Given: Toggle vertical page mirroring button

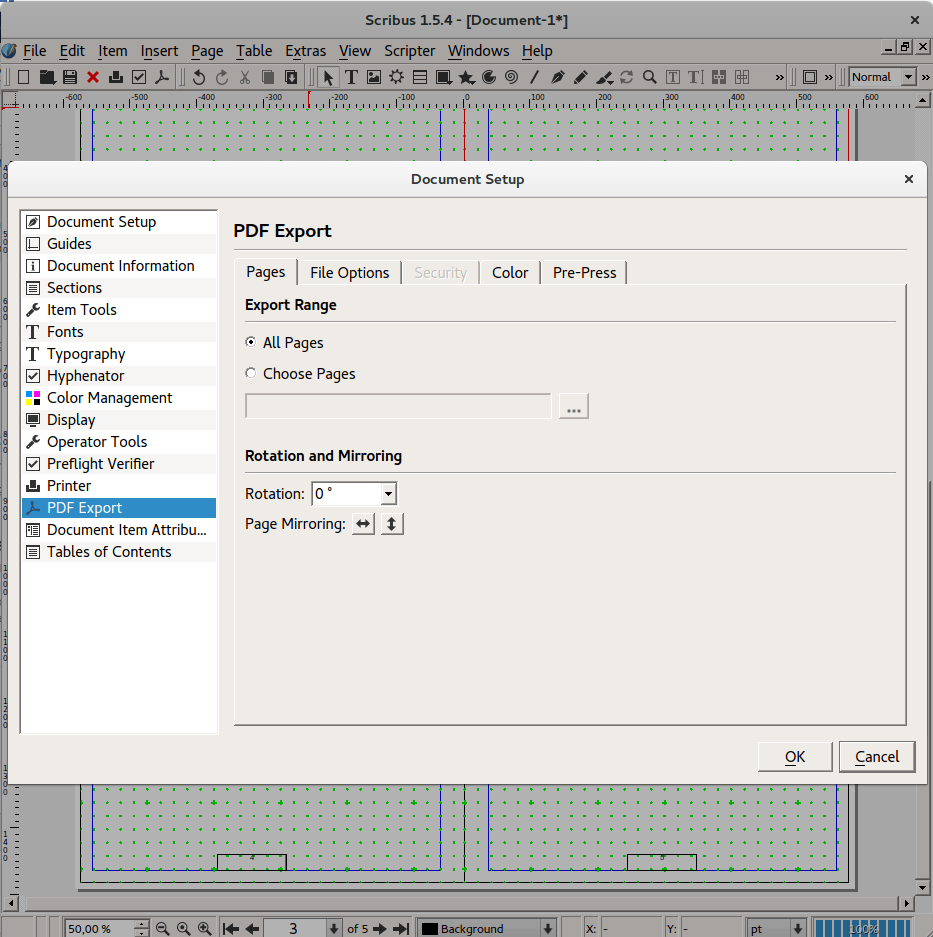Looking at the screenshot, I should click(x=392, y=524).
